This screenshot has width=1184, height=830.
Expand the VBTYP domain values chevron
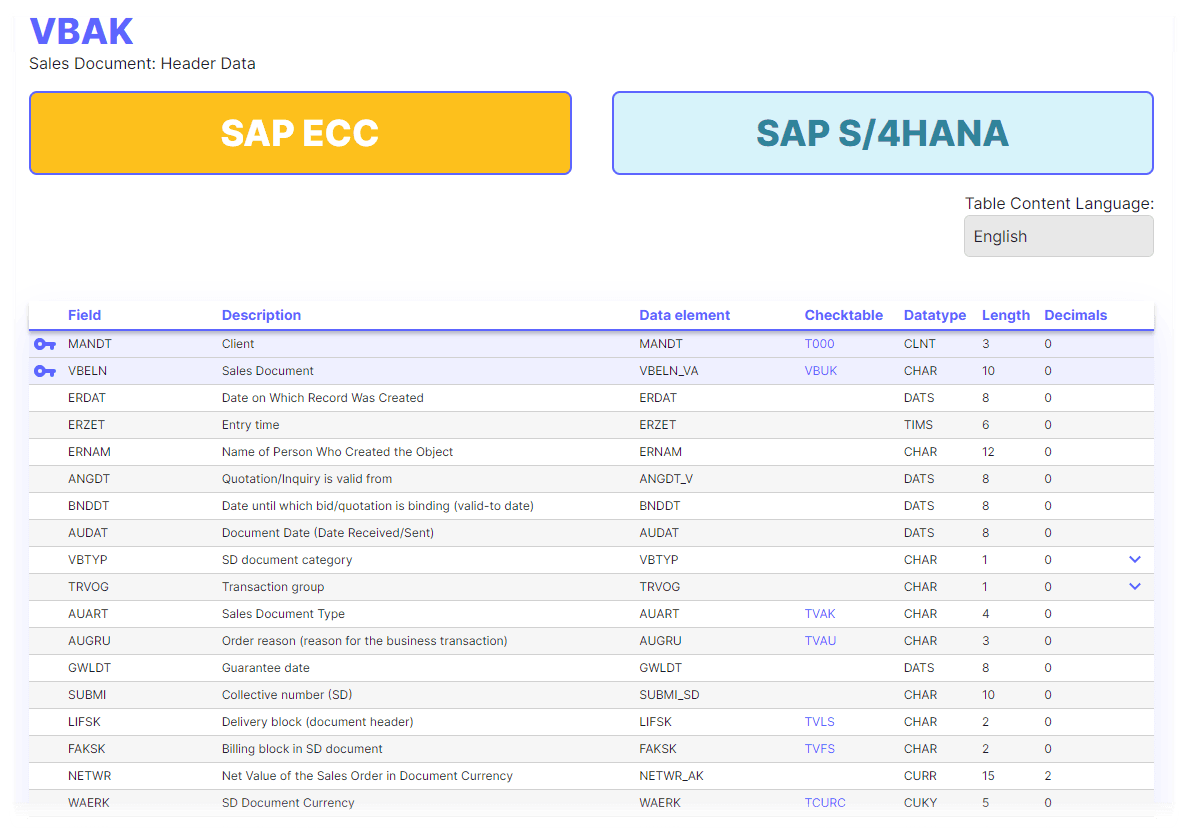[1134, 559]
